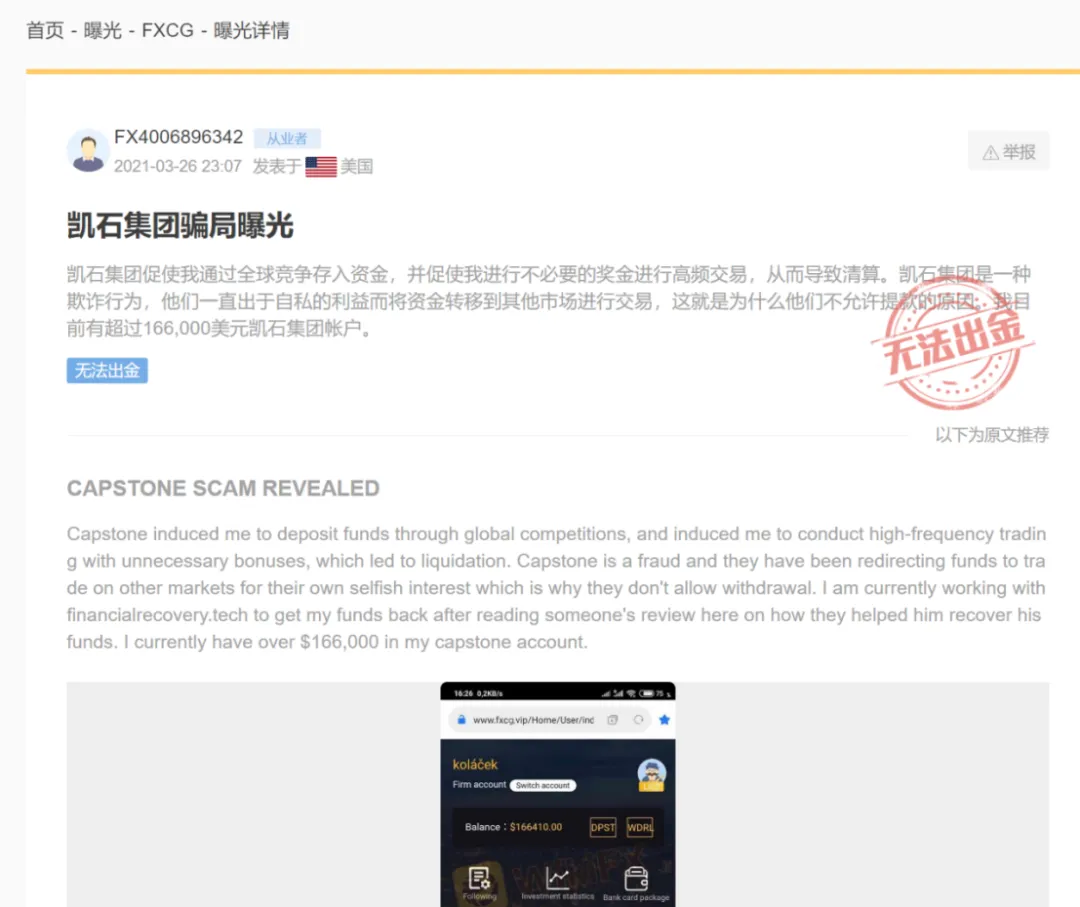Screen dimensions: 1080x907
Task: Click the Investment statistics chart icon
Action: point(557,878)
